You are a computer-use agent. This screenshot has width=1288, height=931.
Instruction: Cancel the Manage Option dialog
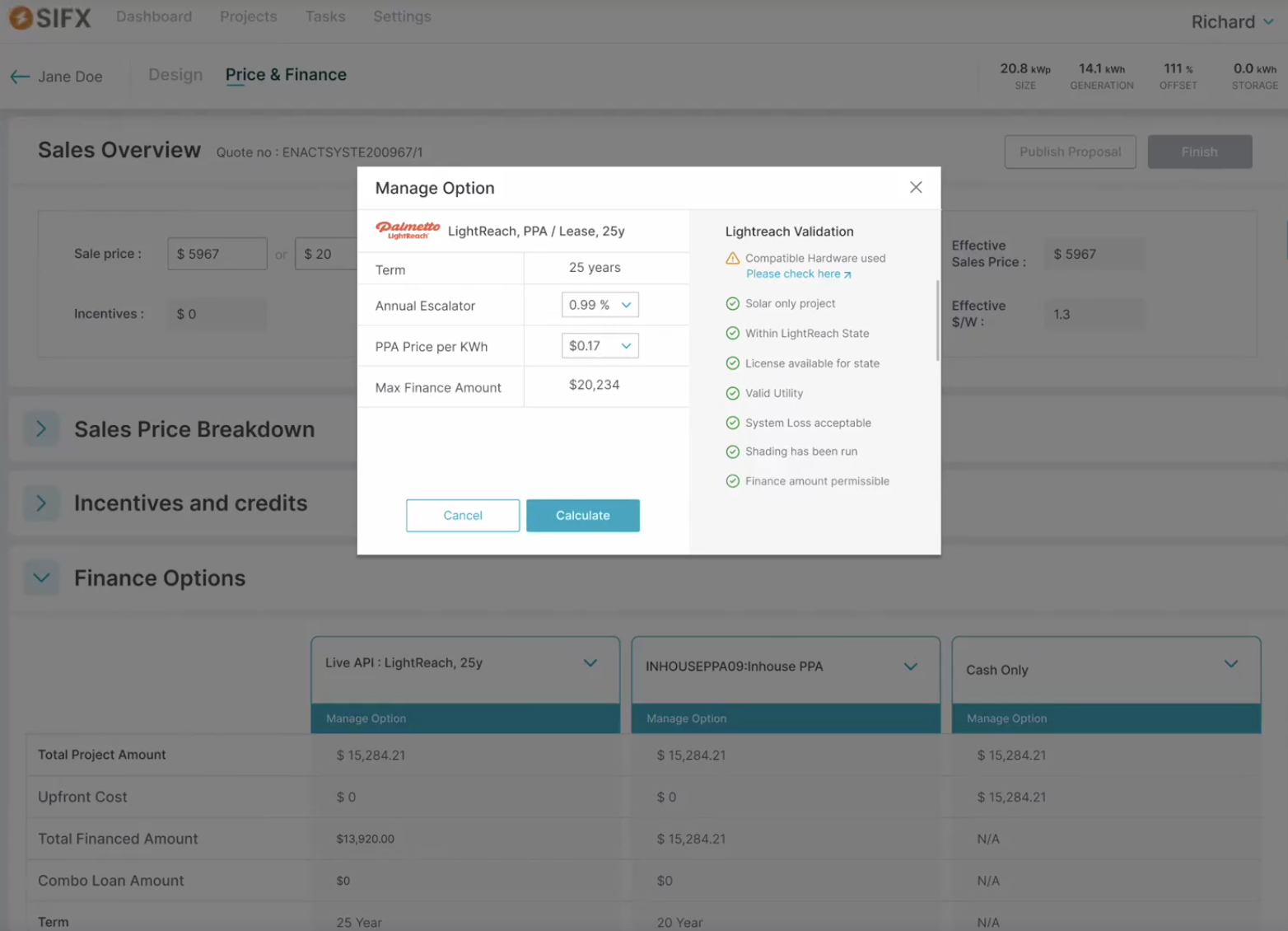[x=463, y=516]
